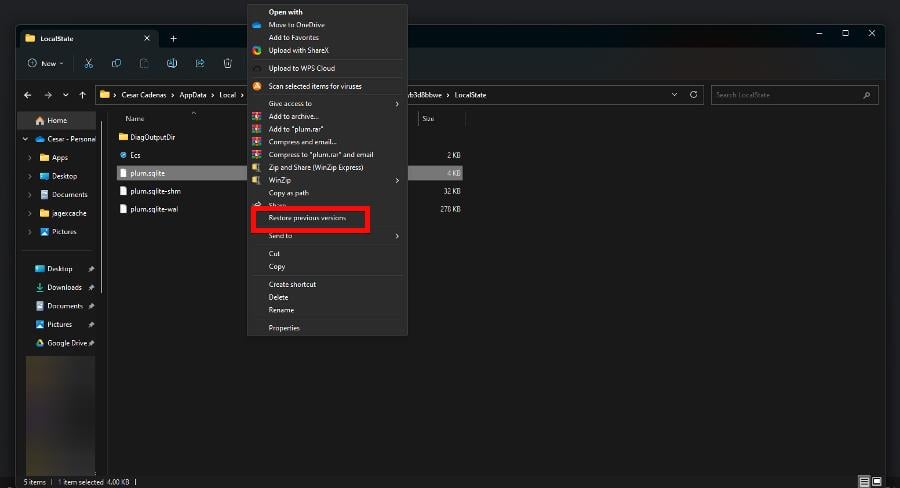
Task: Open Home in the navigation pane
Action: (57, 121)
